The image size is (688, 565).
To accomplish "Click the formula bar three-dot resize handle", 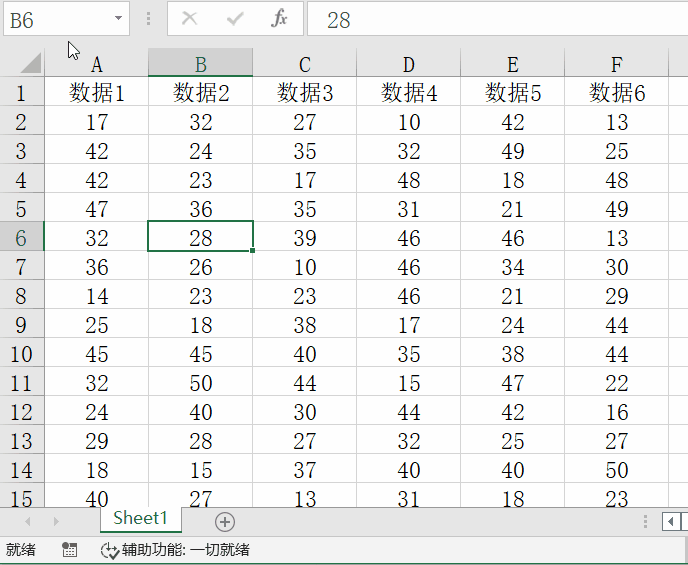I will (149, 19).
